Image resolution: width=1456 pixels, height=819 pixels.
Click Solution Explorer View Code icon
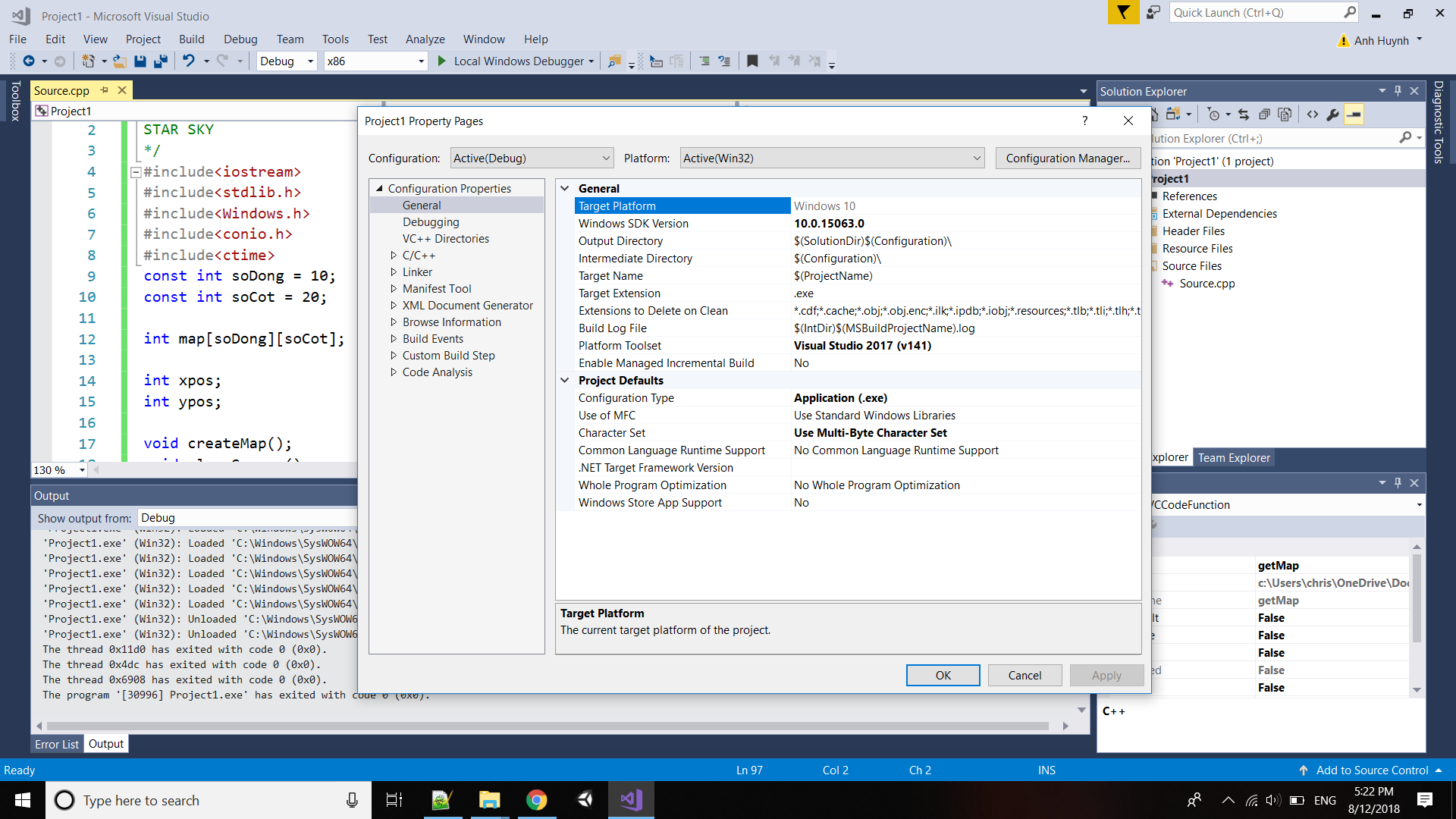click(1313, 115)
